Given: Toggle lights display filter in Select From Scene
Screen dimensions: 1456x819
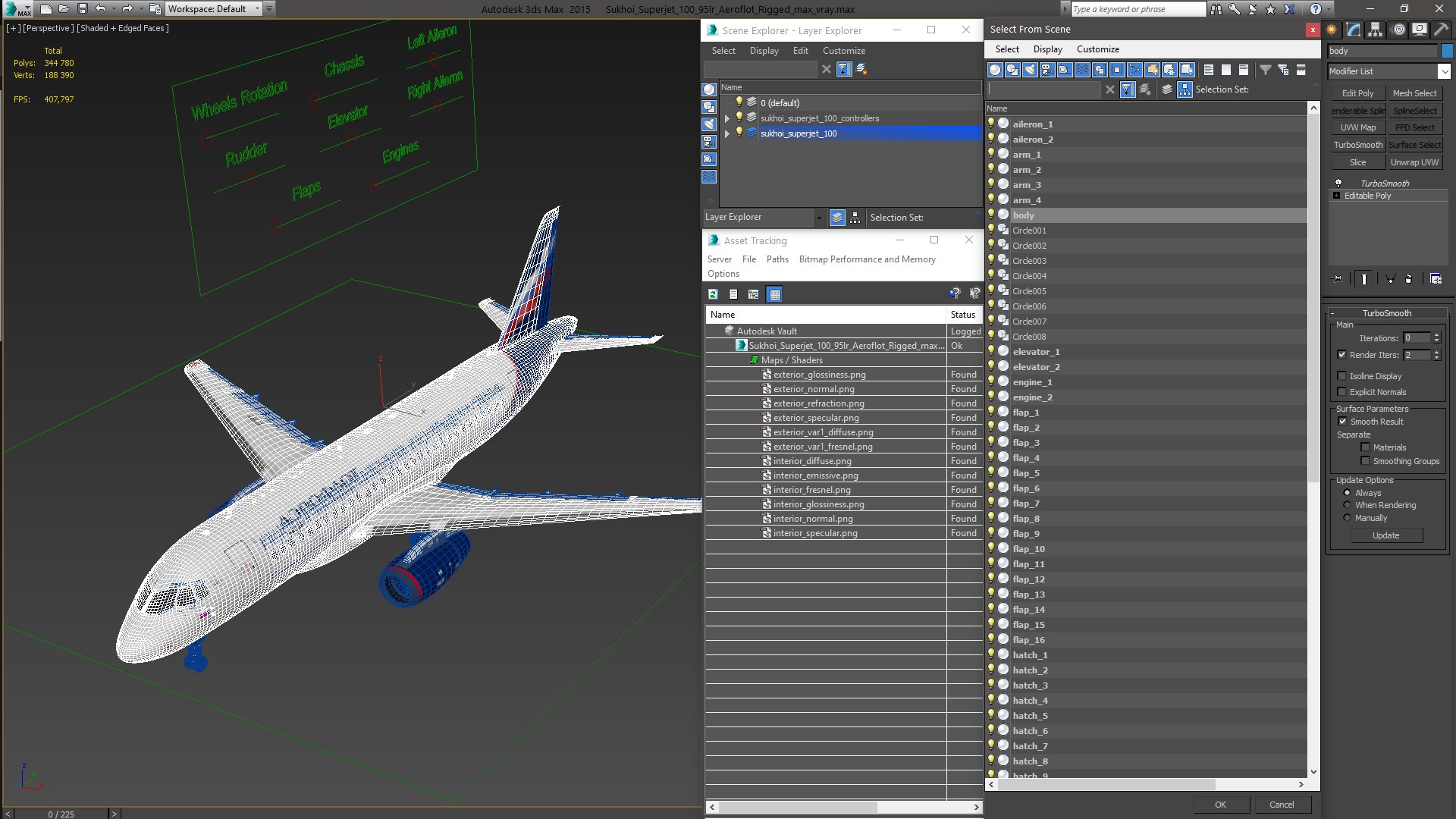Looking at the screenshot, I should (x=1030, y=70).
